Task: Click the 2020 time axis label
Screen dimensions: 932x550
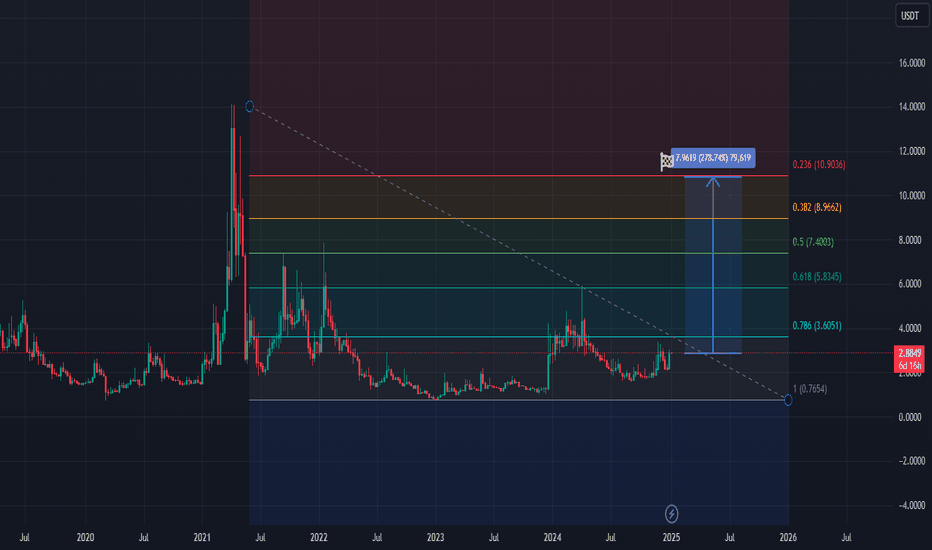Action: click(86, 538)
